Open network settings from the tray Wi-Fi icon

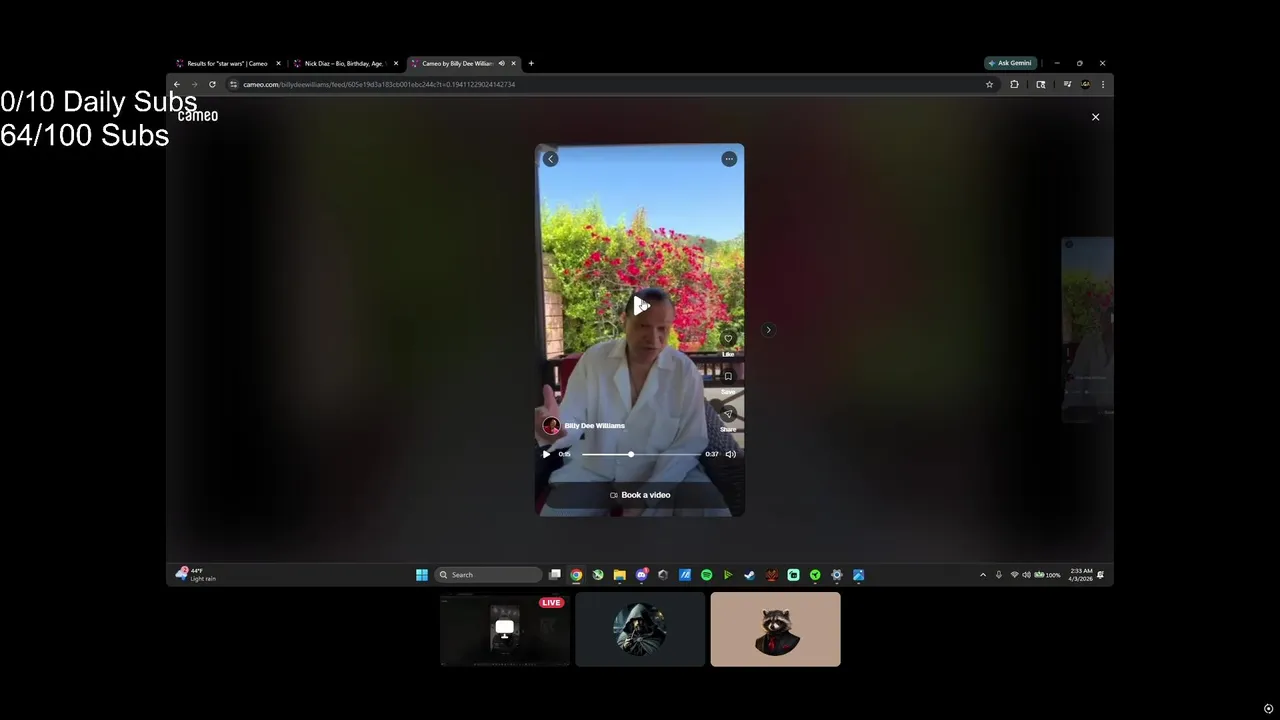pos(1015,575)
